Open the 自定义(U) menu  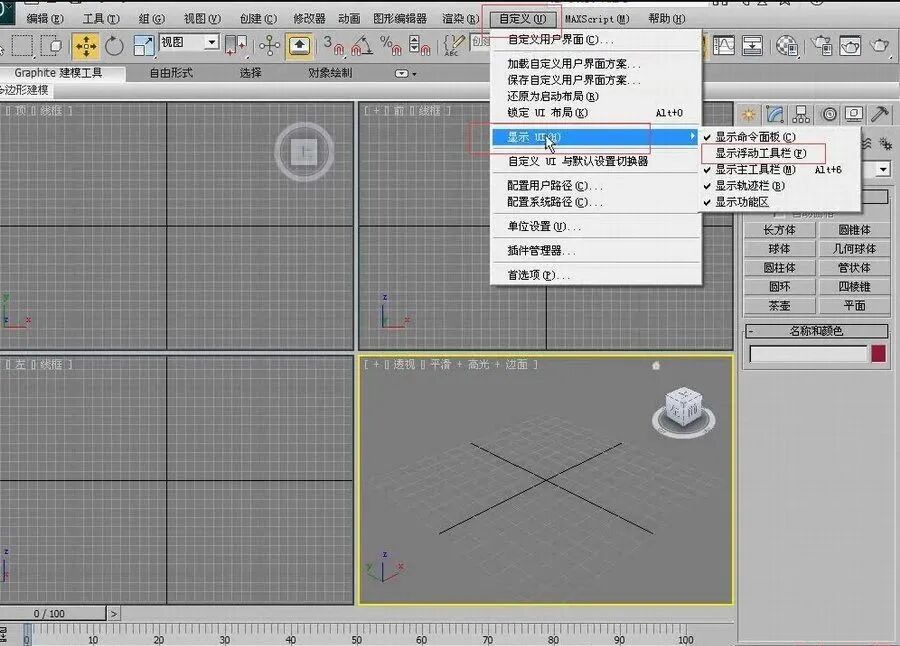pos(522,19)
